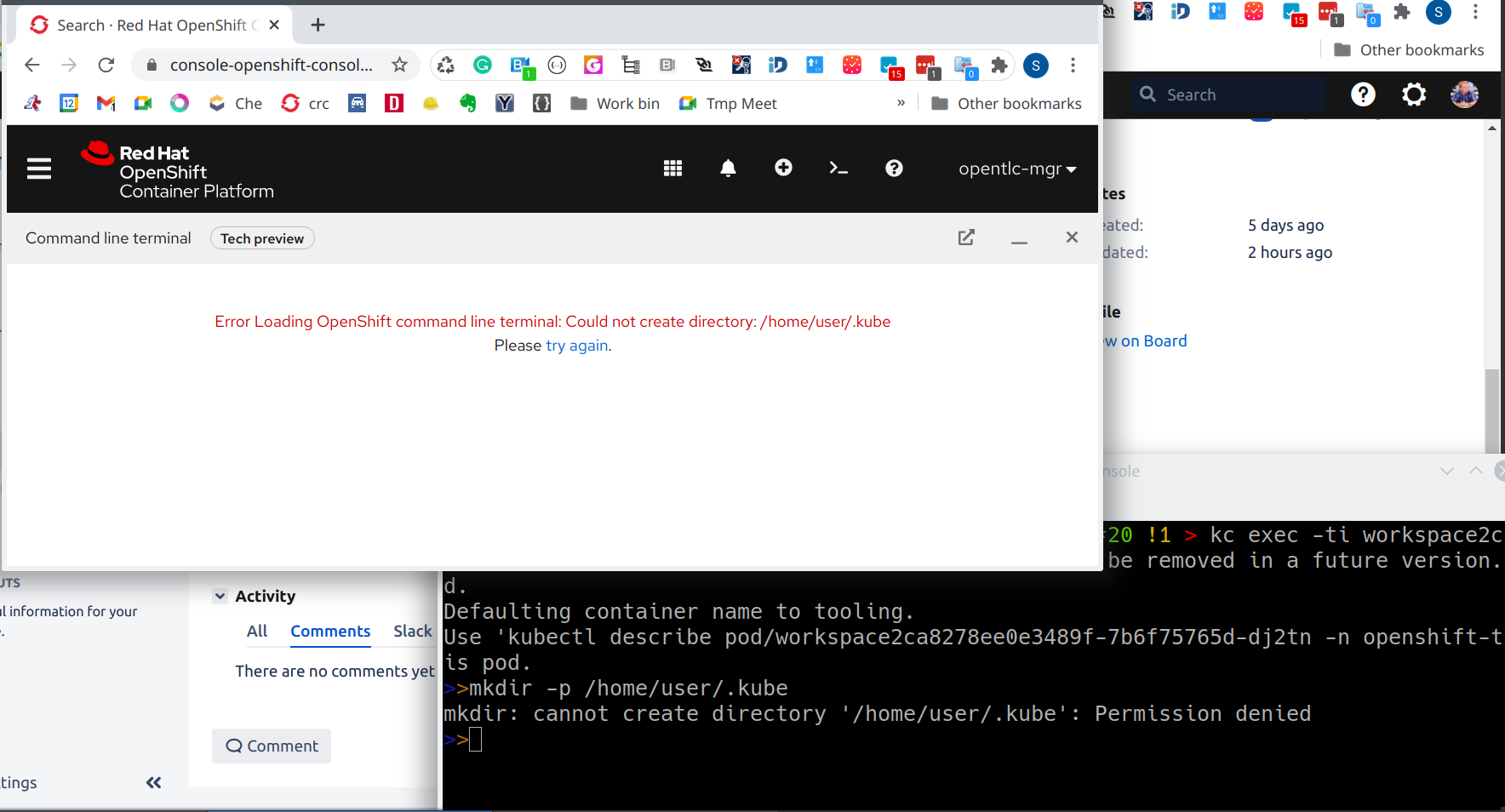Minimize the command line terminal panel
Screen dimensions: 1505x812
pyautogui.click(x=1019, y=242)
